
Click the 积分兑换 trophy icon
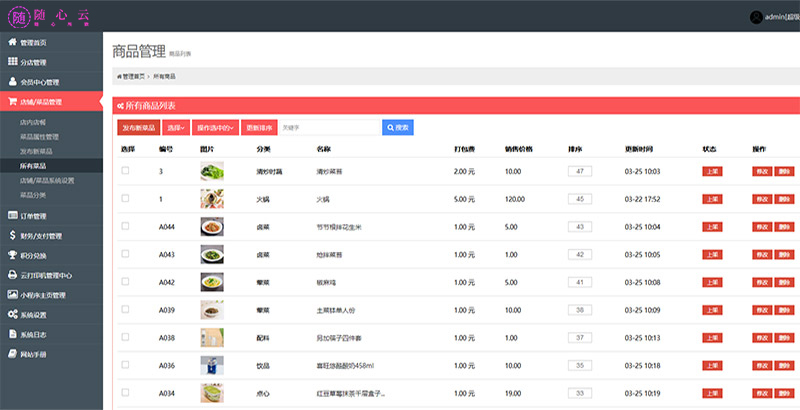click(x=12, y=255)
